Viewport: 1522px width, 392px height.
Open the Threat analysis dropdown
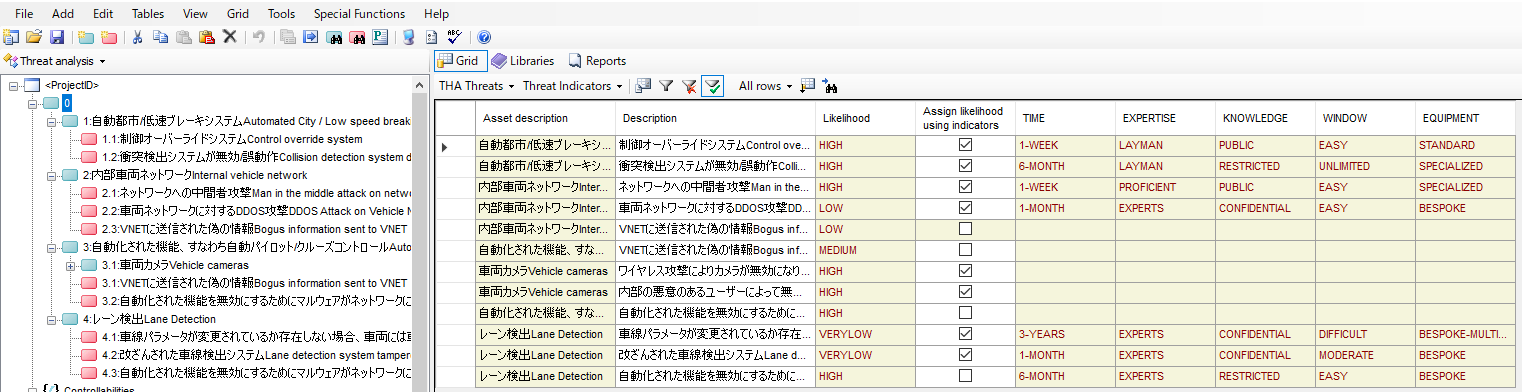point(56,61)
